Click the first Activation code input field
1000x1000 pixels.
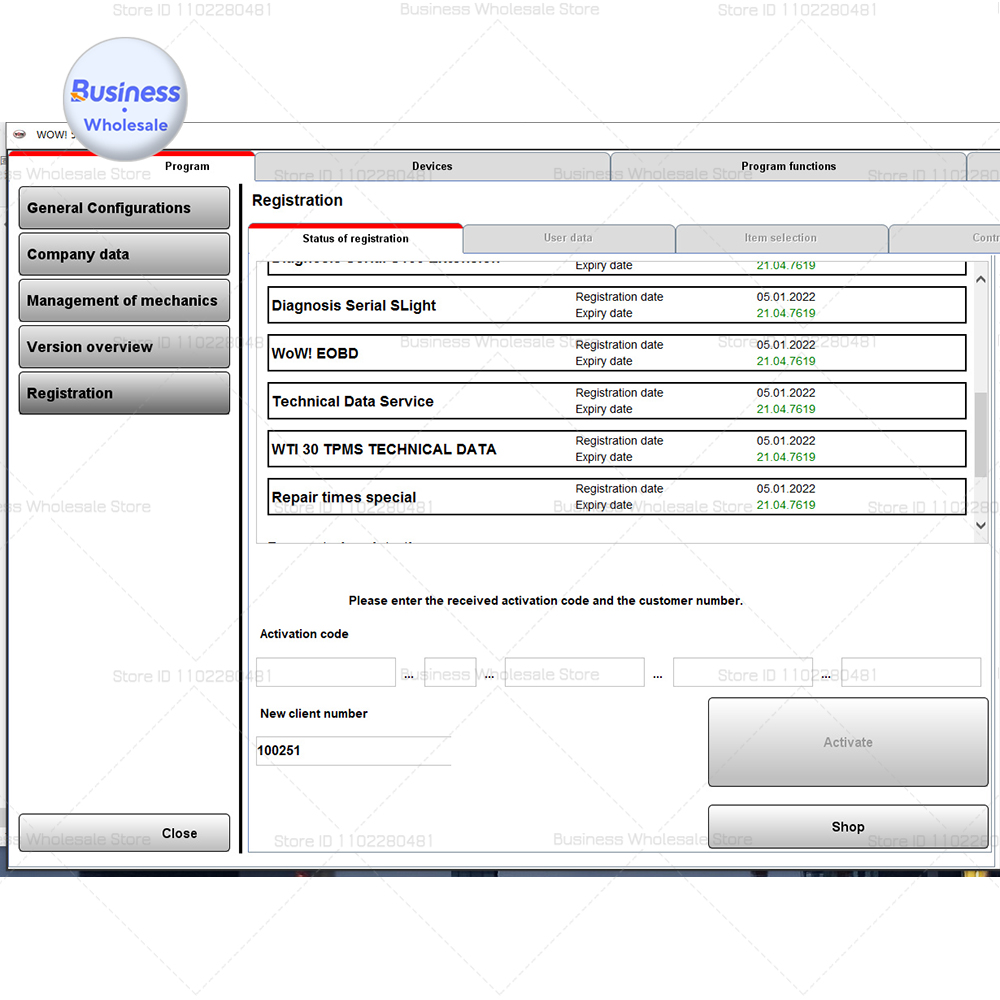click(325, 672)
